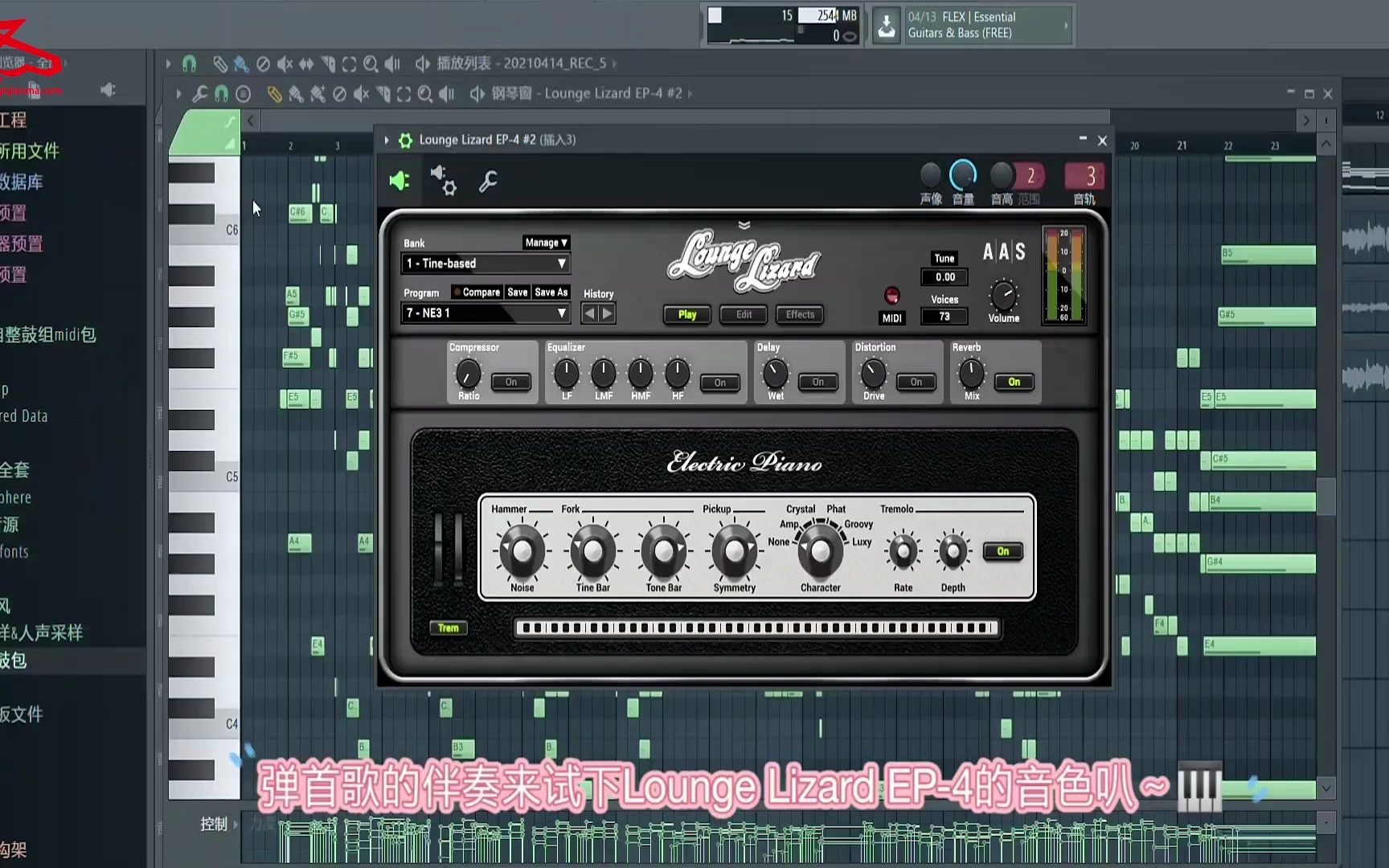
Task: Switch to the Effects view
Action: coord(801,314)
